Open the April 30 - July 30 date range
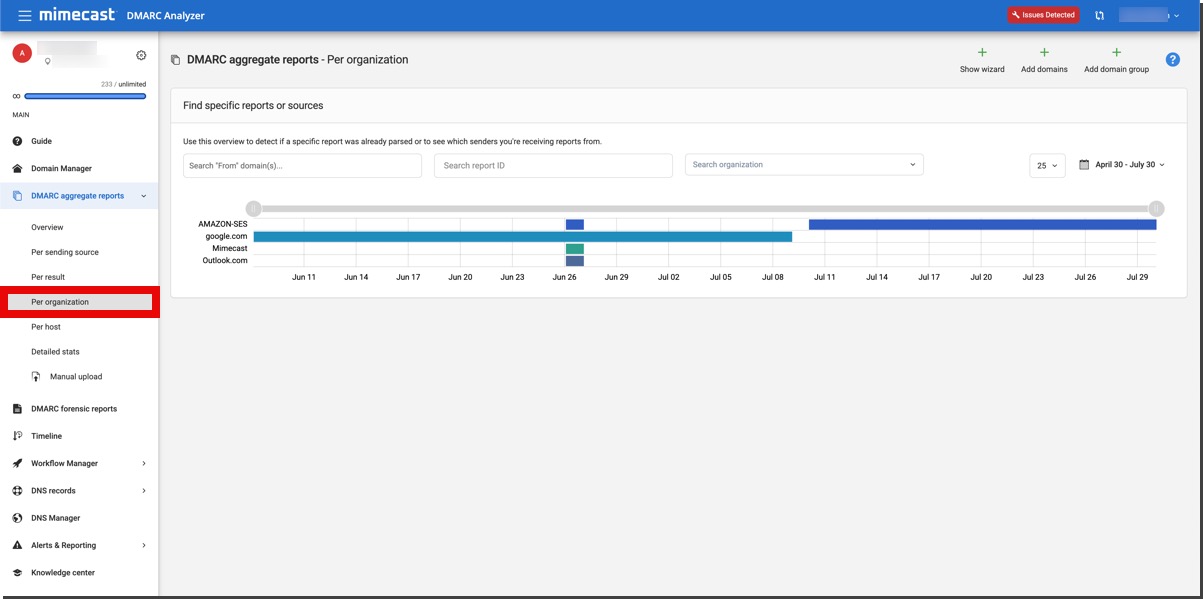 1130,165
